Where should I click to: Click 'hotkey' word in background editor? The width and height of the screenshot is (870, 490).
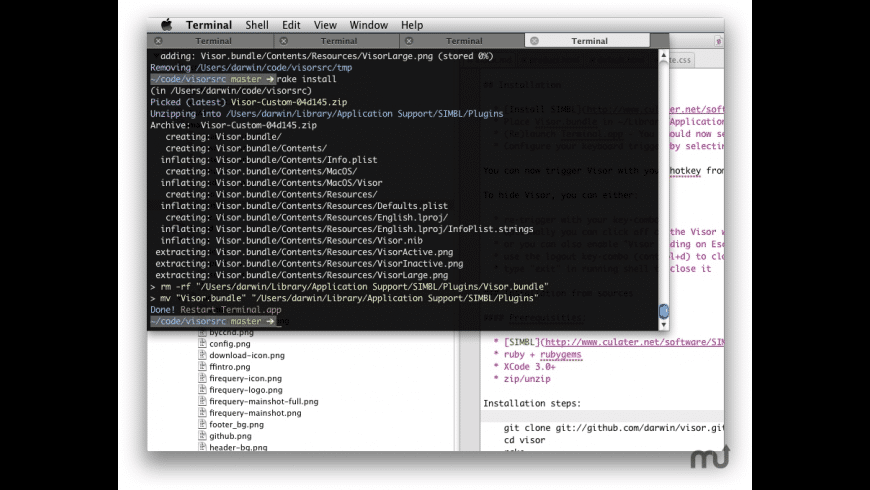(685, 171)
